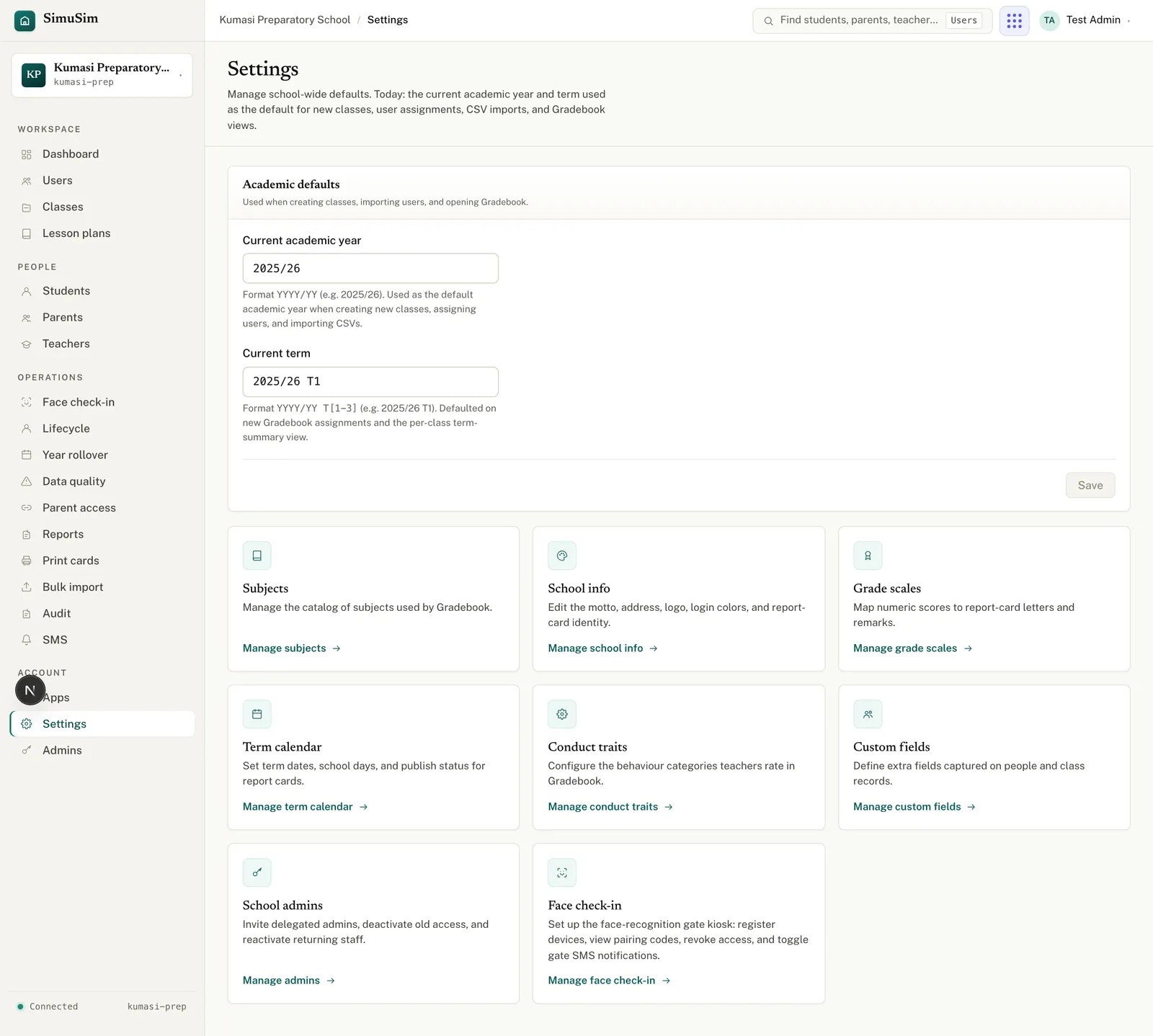Click the School admins key card icon
1153x1036 pixels.
coord(257,872)
